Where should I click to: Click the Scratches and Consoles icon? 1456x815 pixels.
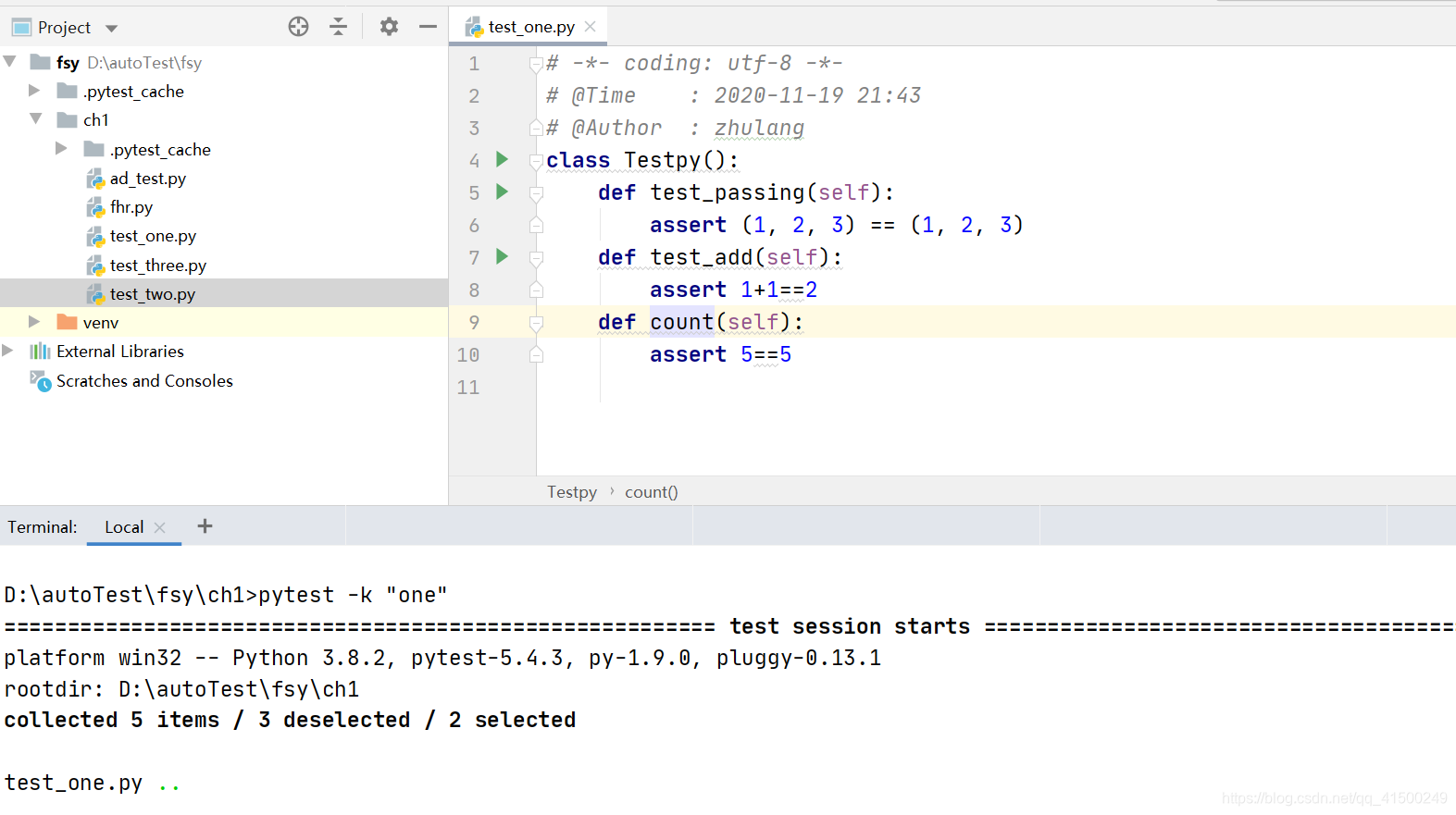tap(41, 380)
